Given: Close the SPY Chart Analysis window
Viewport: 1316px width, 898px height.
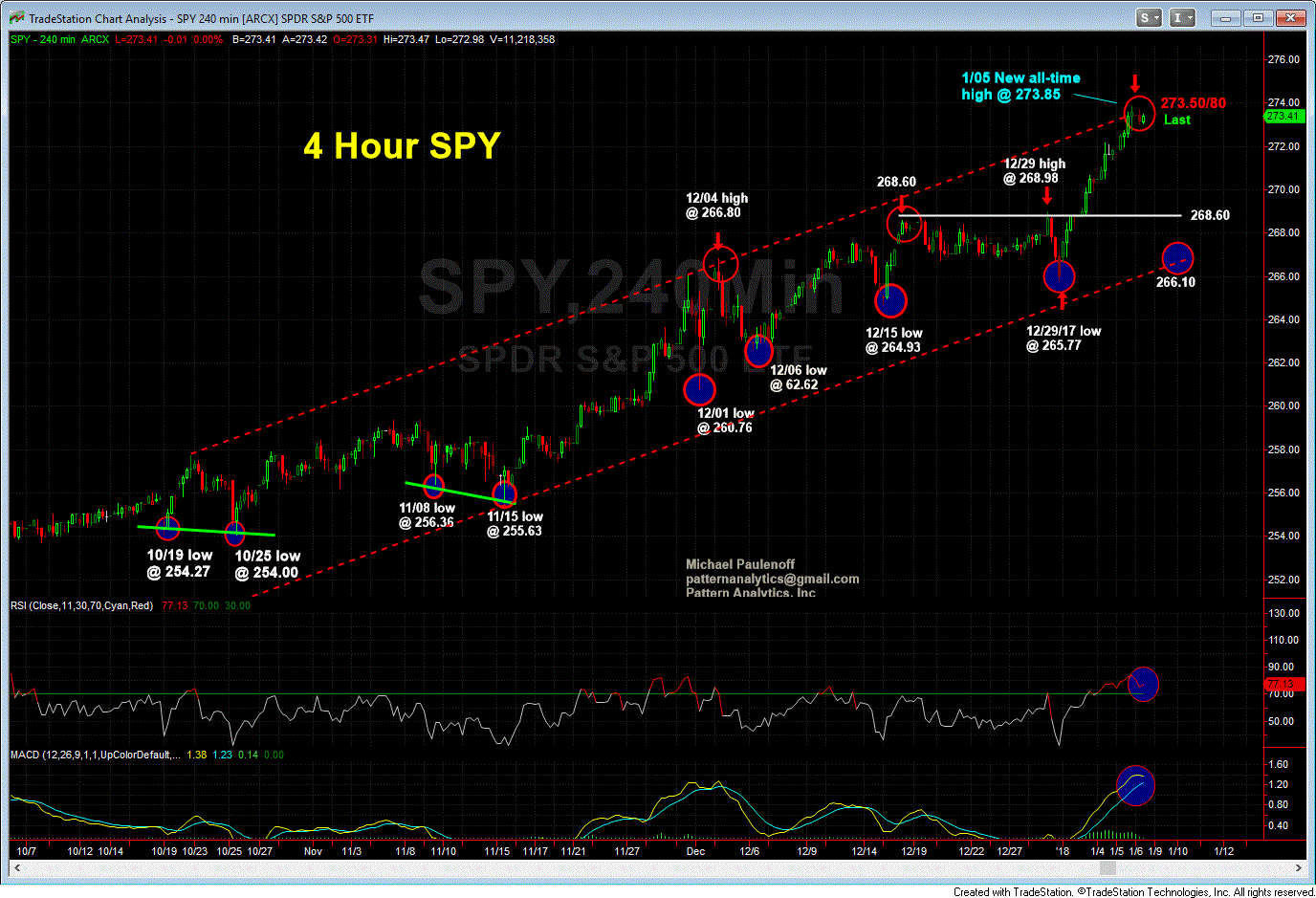Looking at the screenshot, I should coord(1291,18).
